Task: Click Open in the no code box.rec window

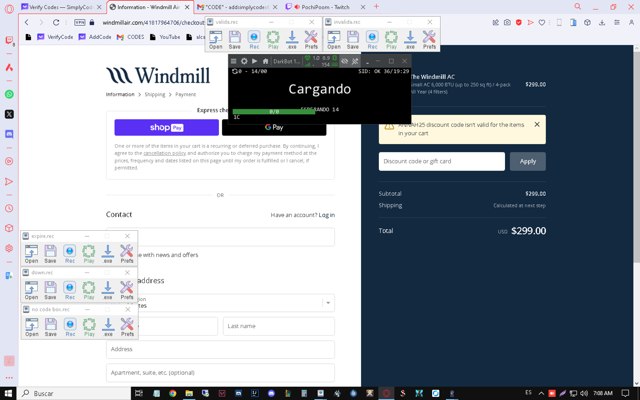Action: (31, 327)
